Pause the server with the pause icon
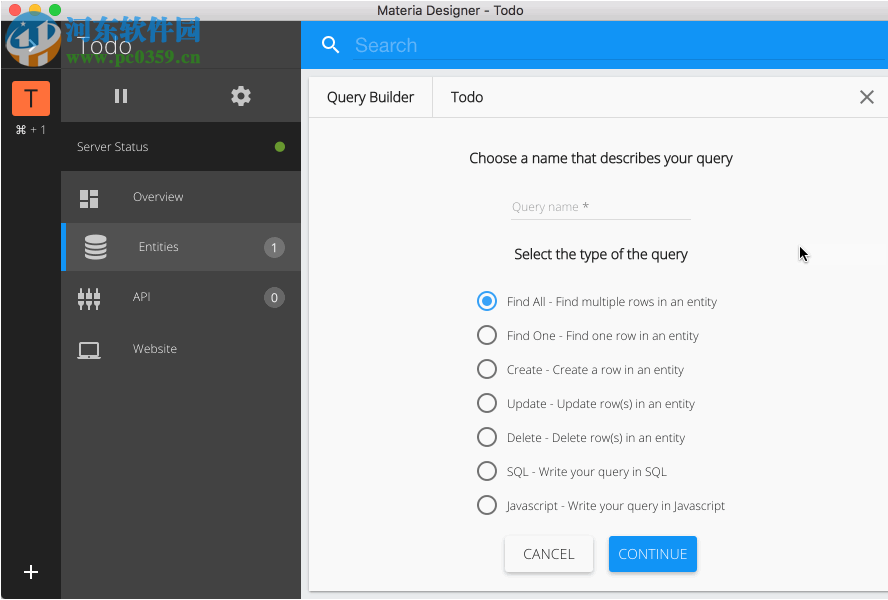Image resolution: width=888 pixels, height=600 pixels. coord(121,96)
